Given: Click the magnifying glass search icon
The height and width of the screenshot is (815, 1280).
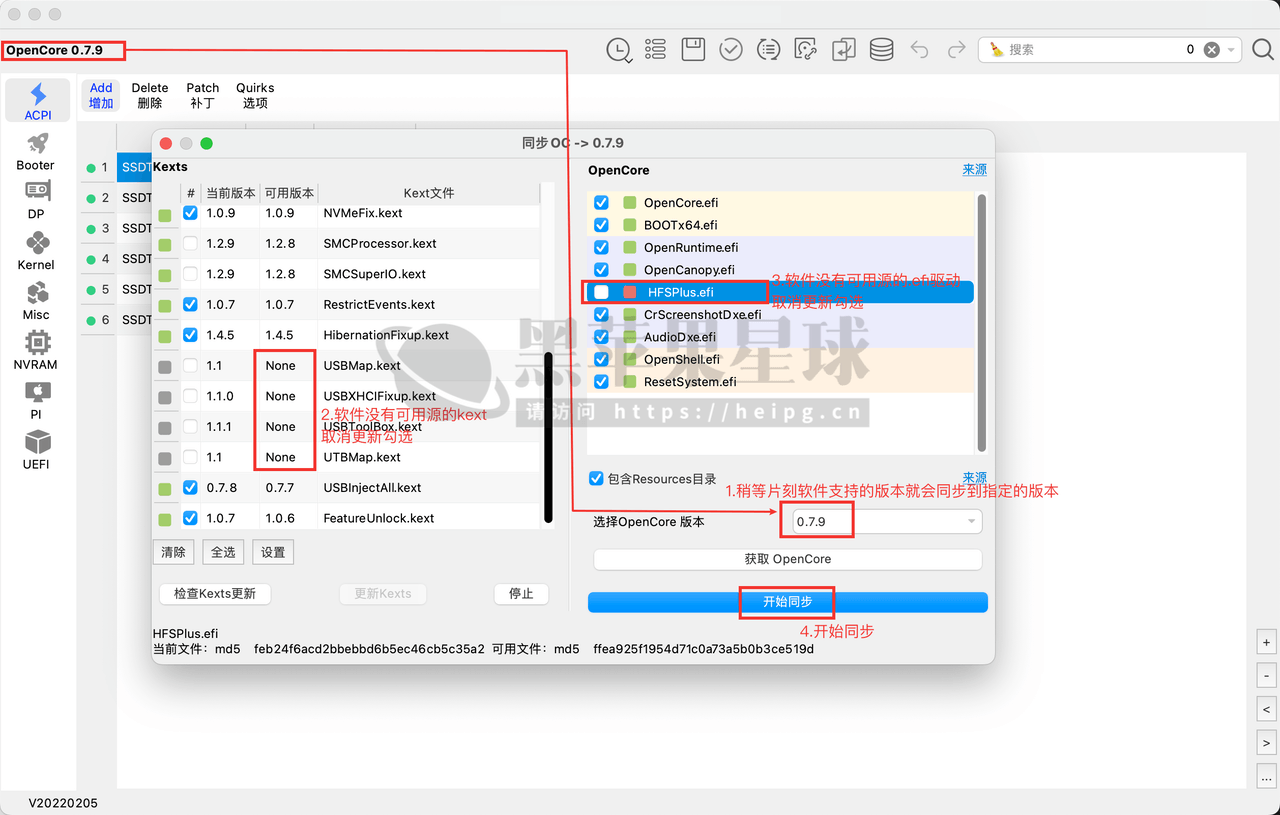Looking at the screenshot, I should pyautogui.click(x=1263, y=49).
